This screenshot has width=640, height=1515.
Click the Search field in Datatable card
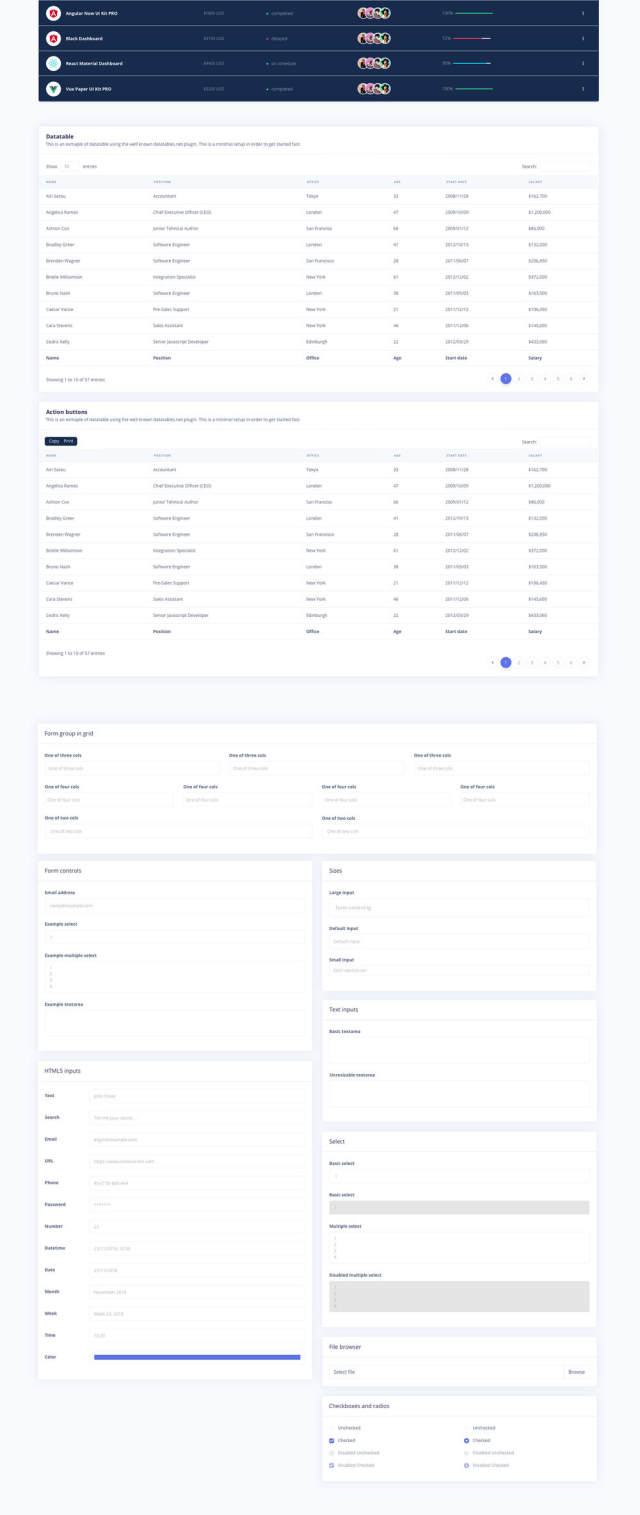pos(564,166)
